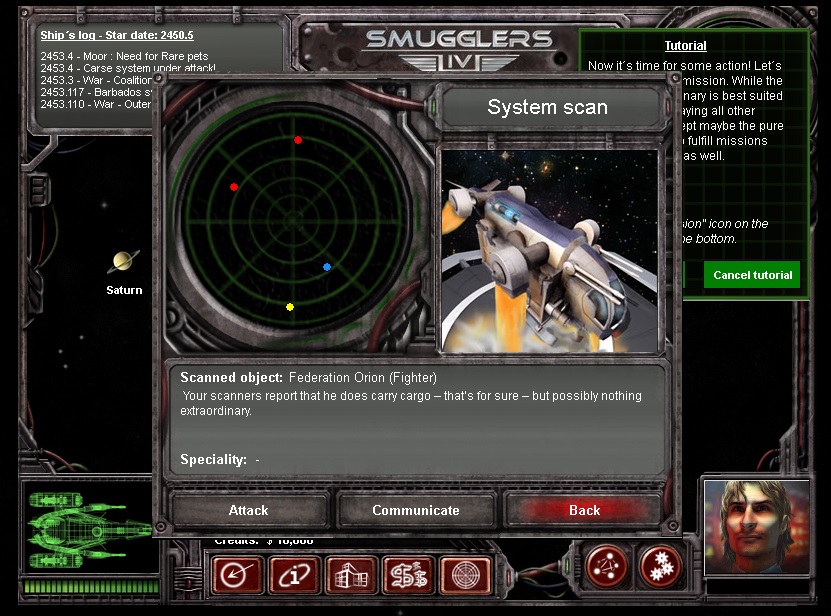
Task: Click log entry '2453.110 - War - Outer'
Action: 96,104
